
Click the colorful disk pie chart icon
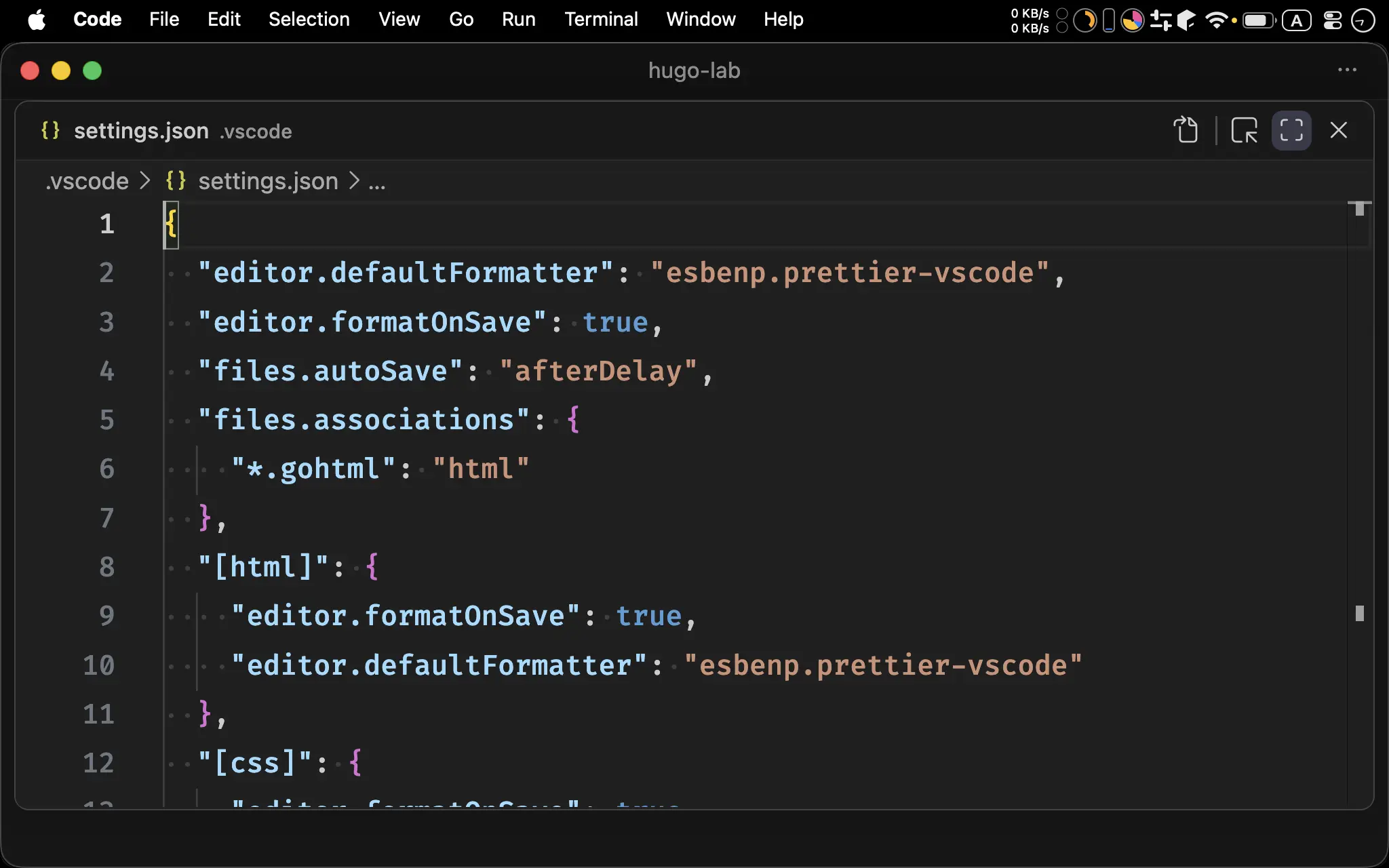click(1132, 20)
